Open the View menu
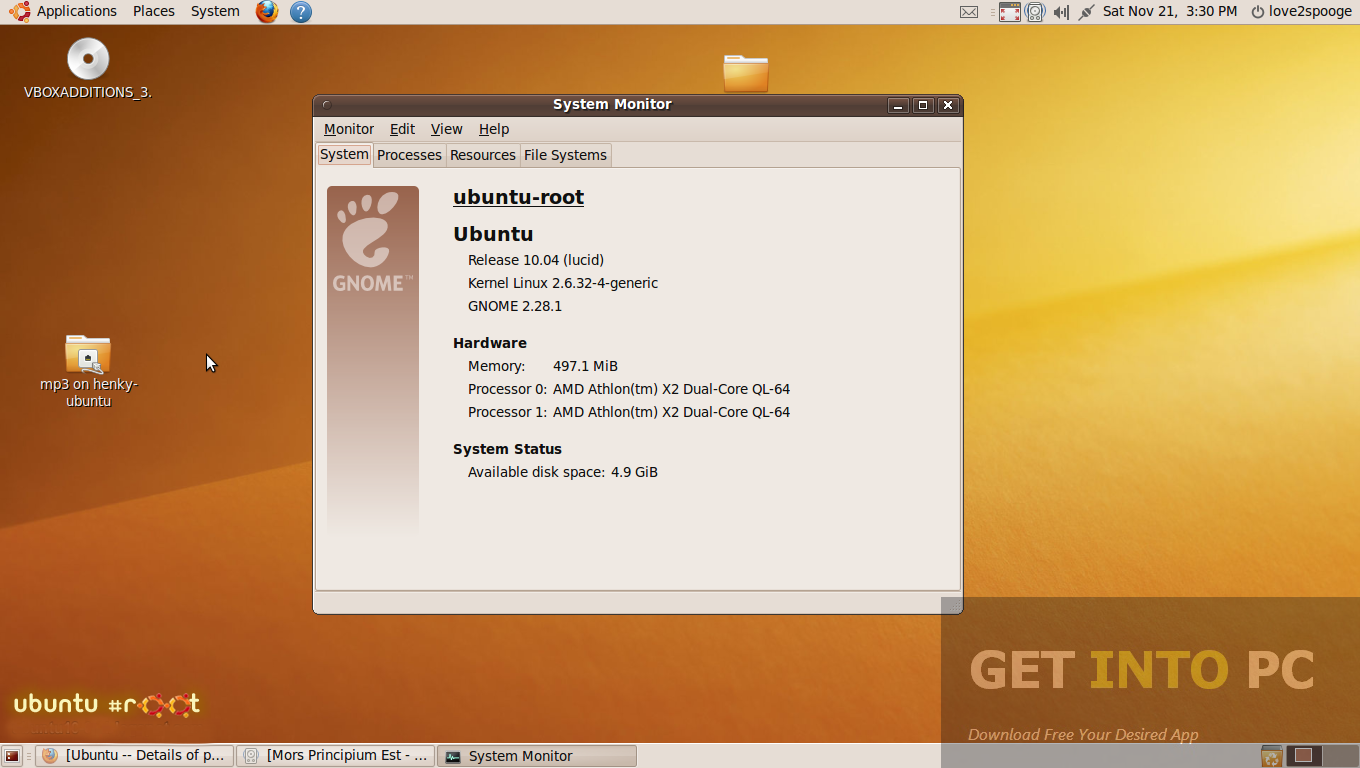Viewport: 1360px width, 768px height. click(446, 129)
